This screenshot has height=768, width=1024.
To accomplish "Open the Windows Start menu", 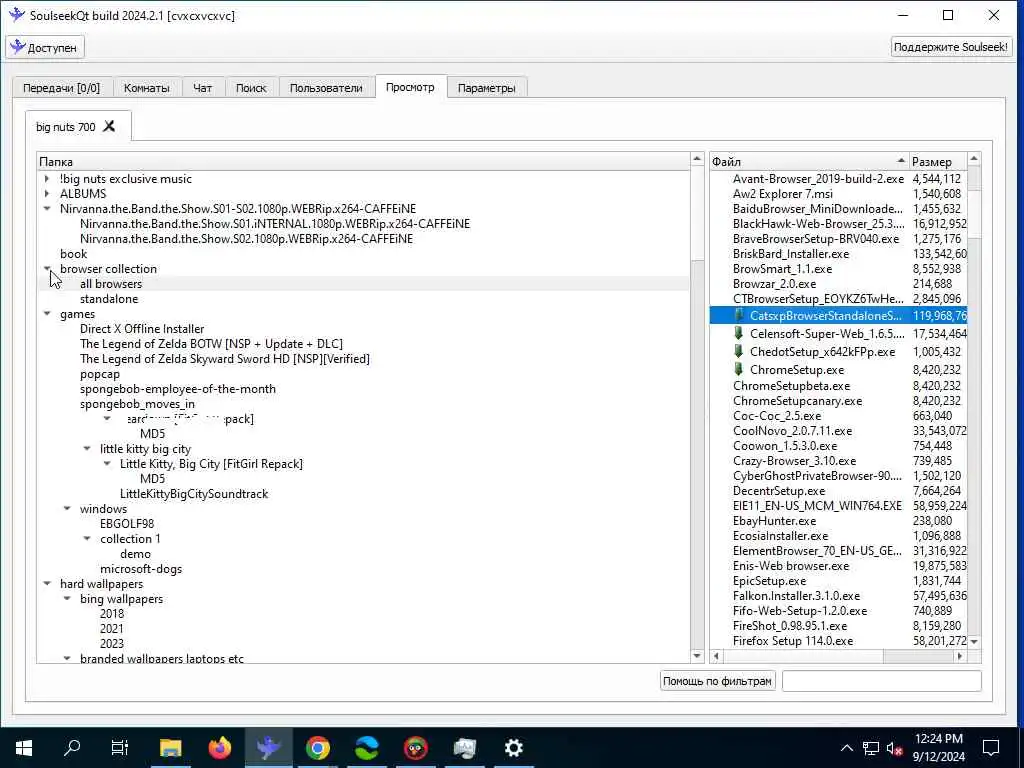I will pyautogui.click(x=24, y=748).
